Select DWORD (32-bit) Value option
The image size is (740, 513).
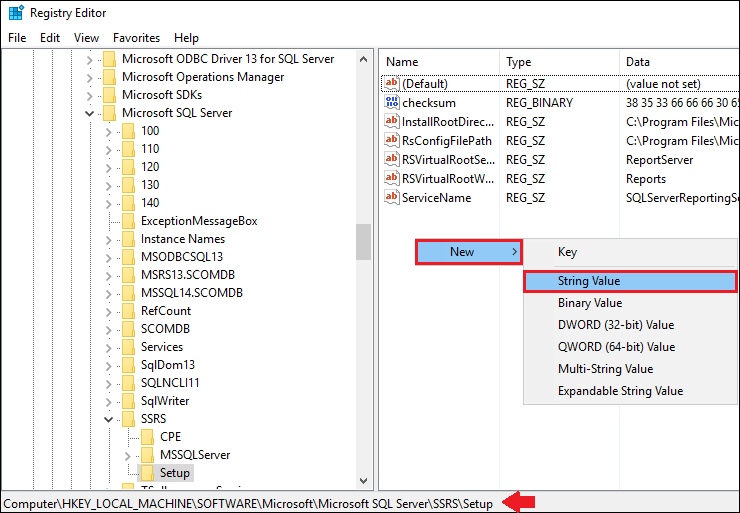[630, 325]
